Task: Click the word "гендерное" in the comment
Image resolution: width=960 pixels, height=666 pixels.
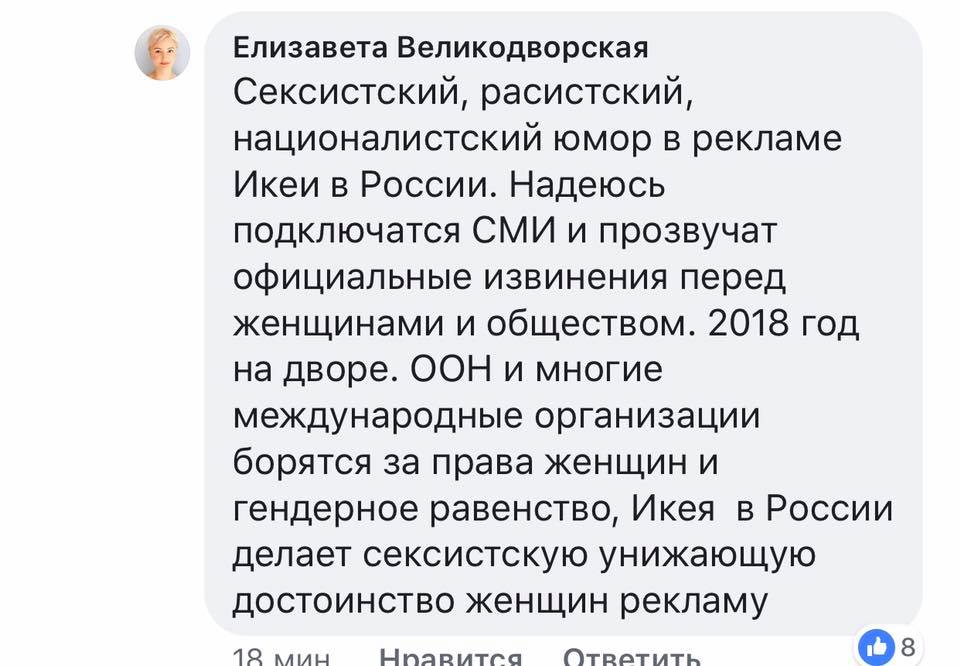Action: tap(323, 509)
